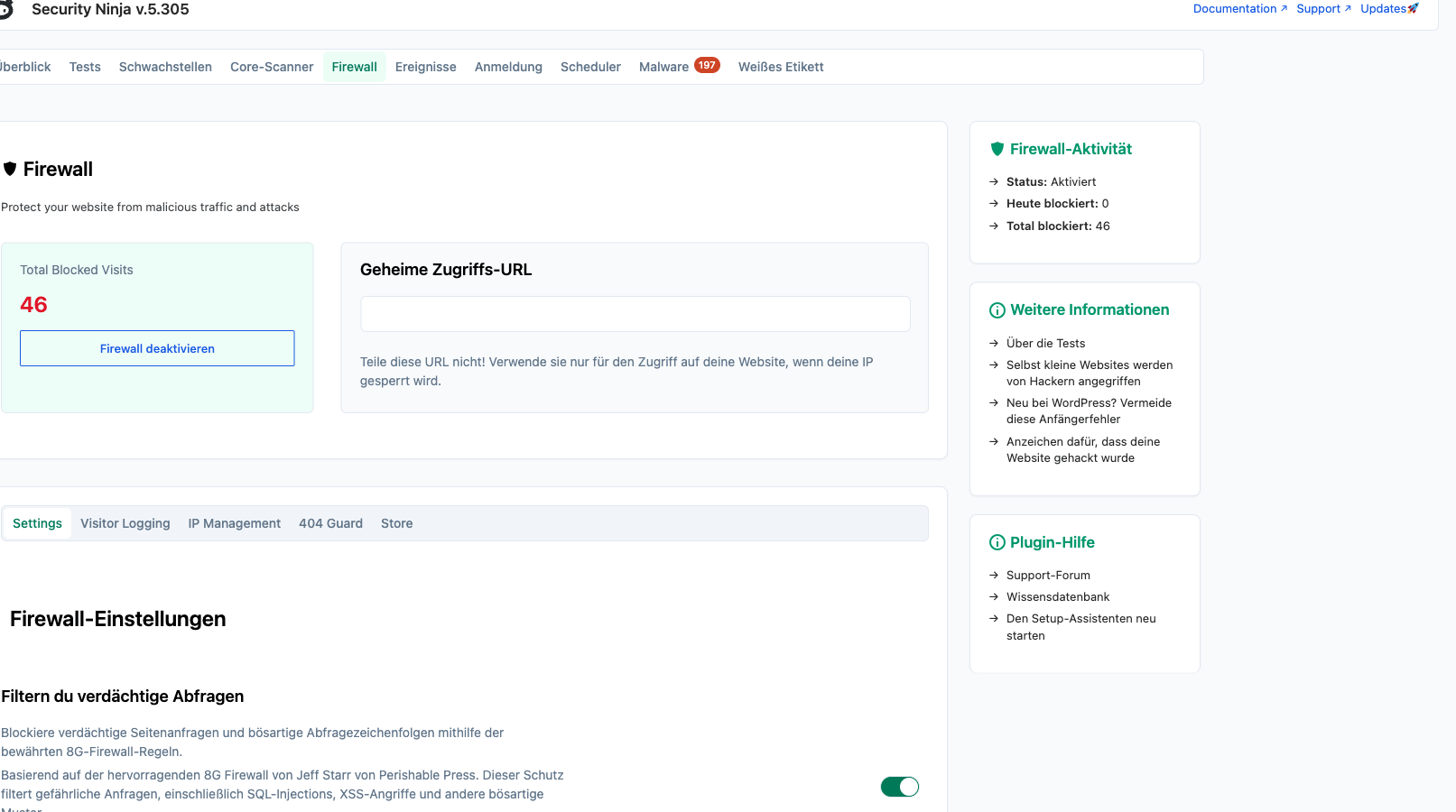This screenshot has width=1456, height=812.
Task: Open the 404 Guard tab
Action: (331, 523)
